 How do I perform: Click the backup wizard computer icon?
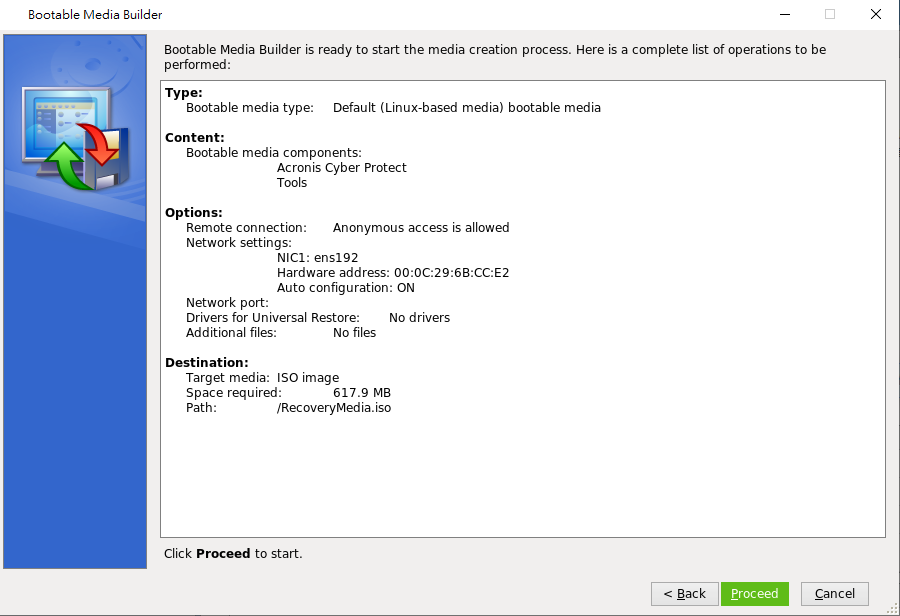75,139
